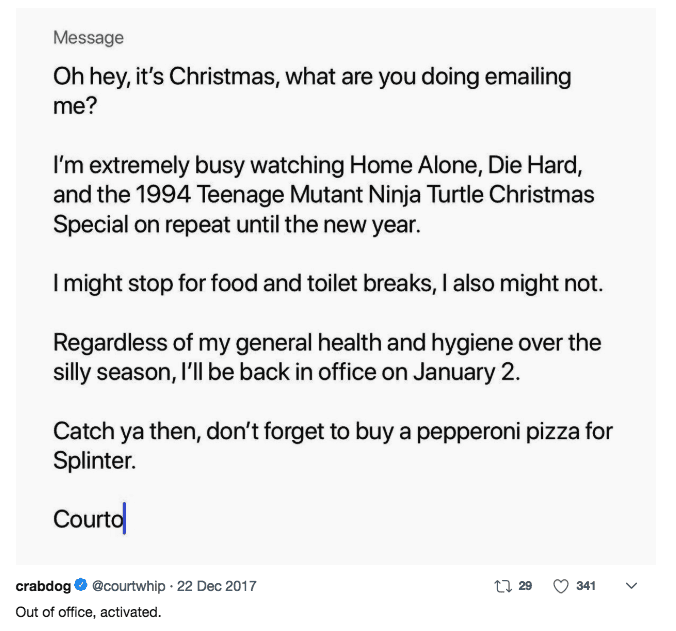Click the retweet count 29

click(x=525, y=586)
